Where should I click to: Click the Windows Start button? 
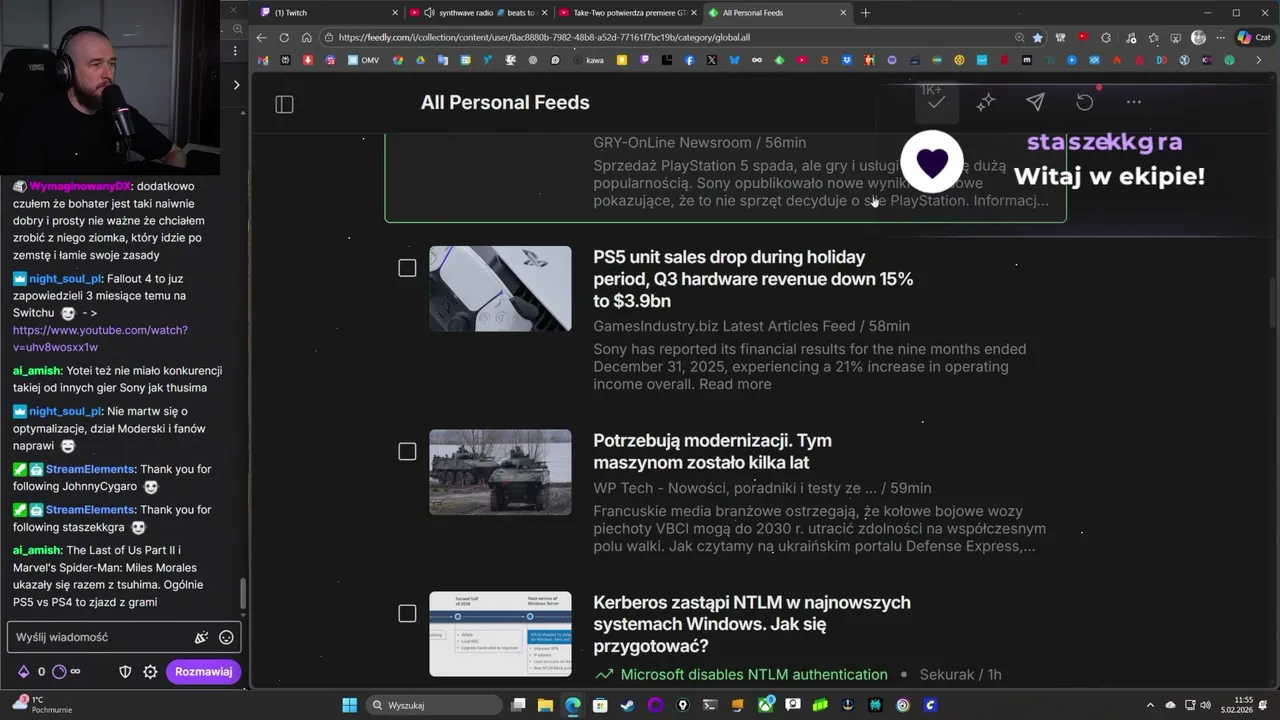pos(349,705)
